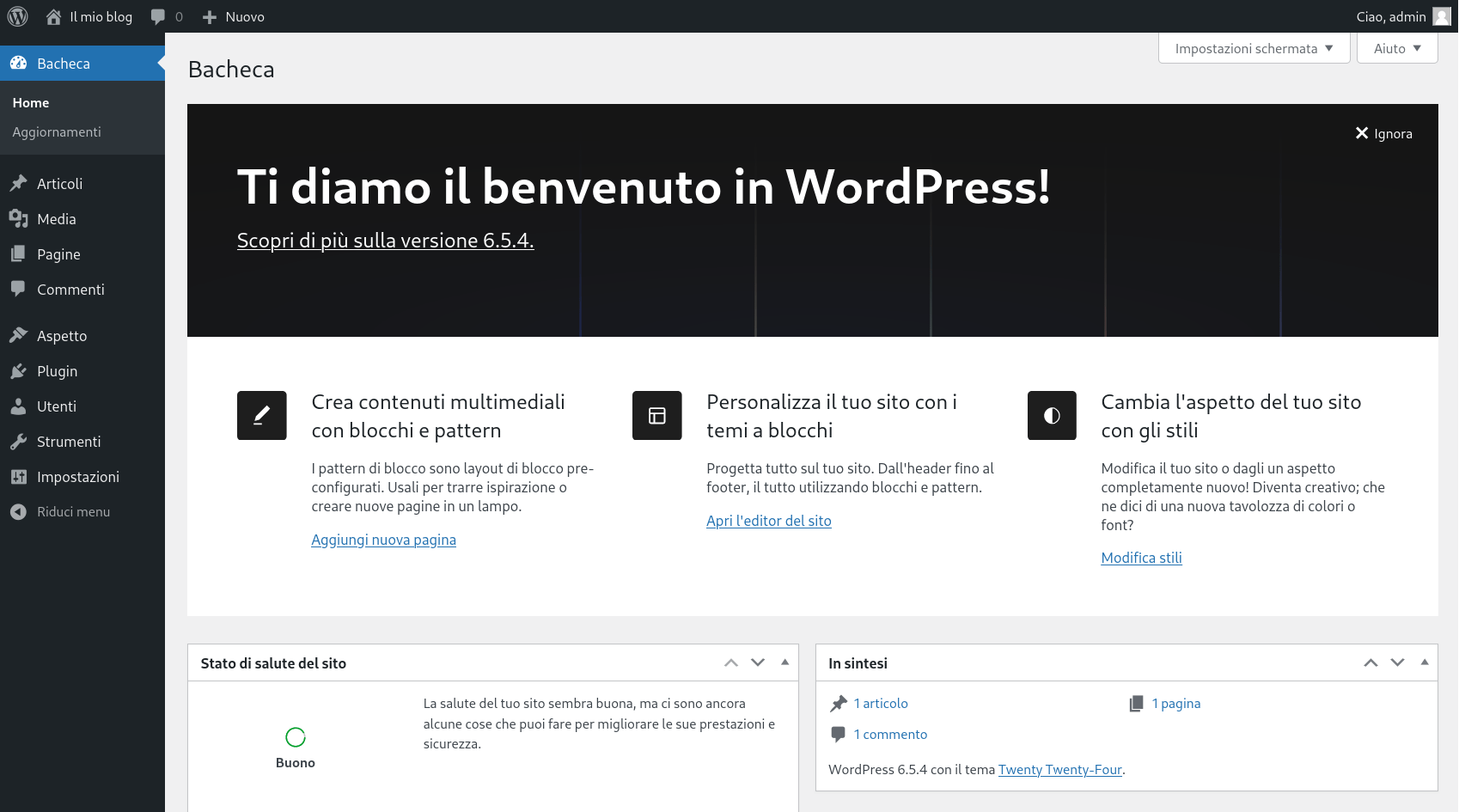This screenshot has width=1459, height=812.
Task: Open the admin user avatar
Action: pos(1442,16)
